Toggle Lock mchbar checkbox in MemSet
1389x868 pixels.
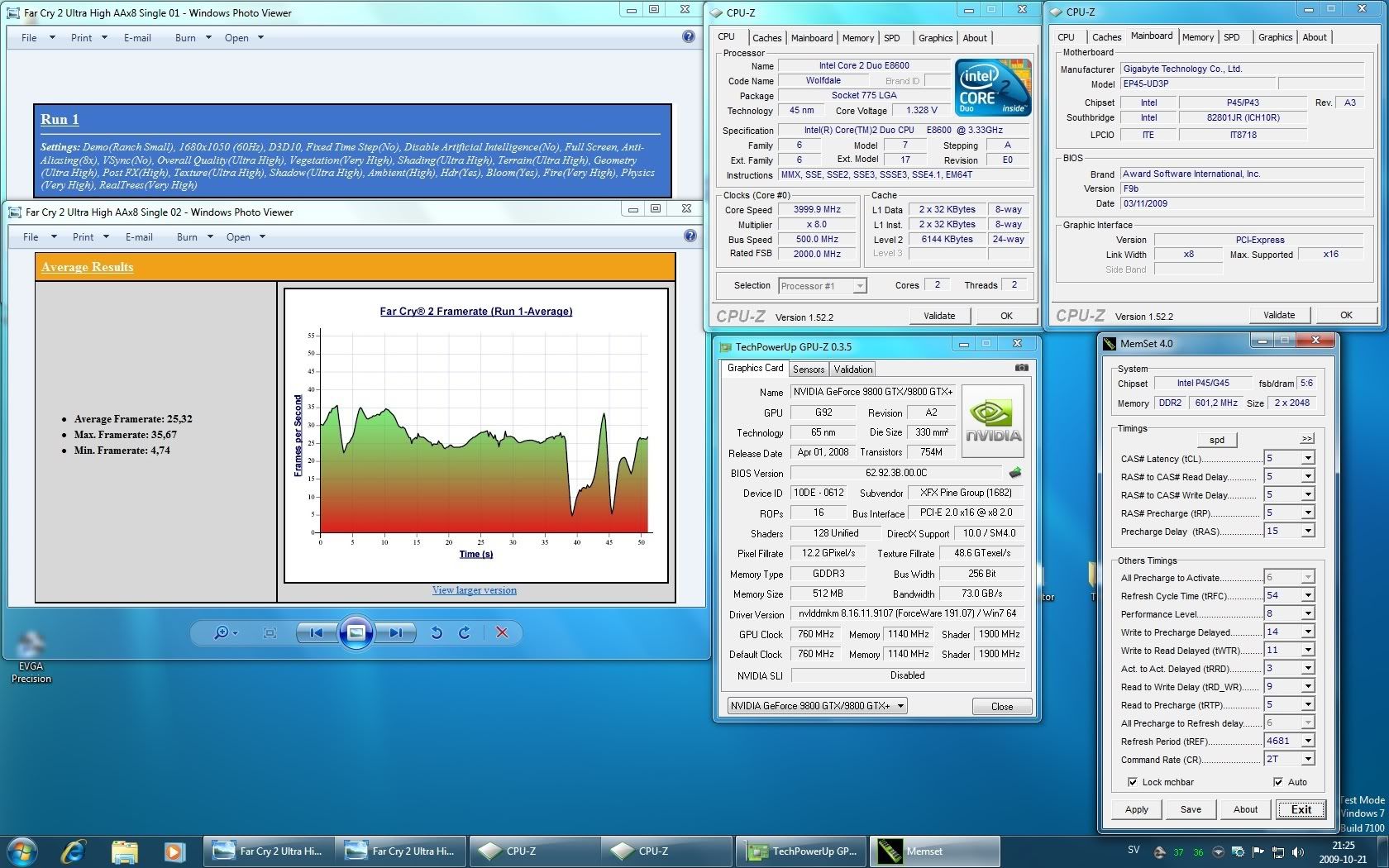tap(1133, 782)
